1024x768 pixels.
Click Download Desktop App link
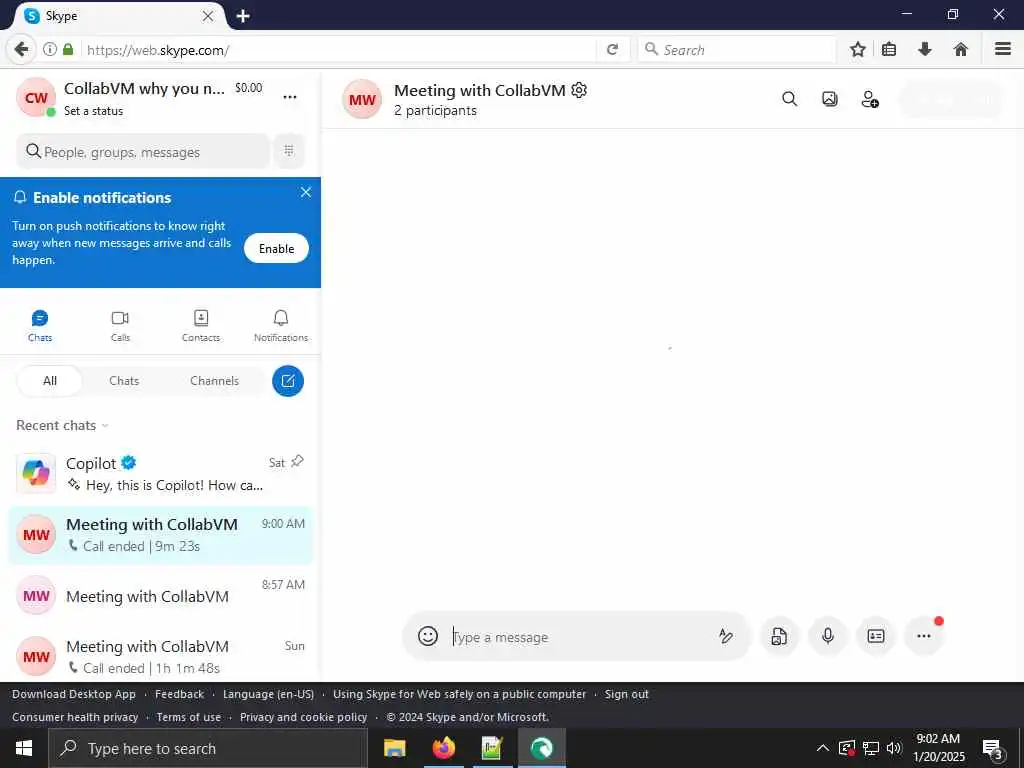[x=74, y=694]
